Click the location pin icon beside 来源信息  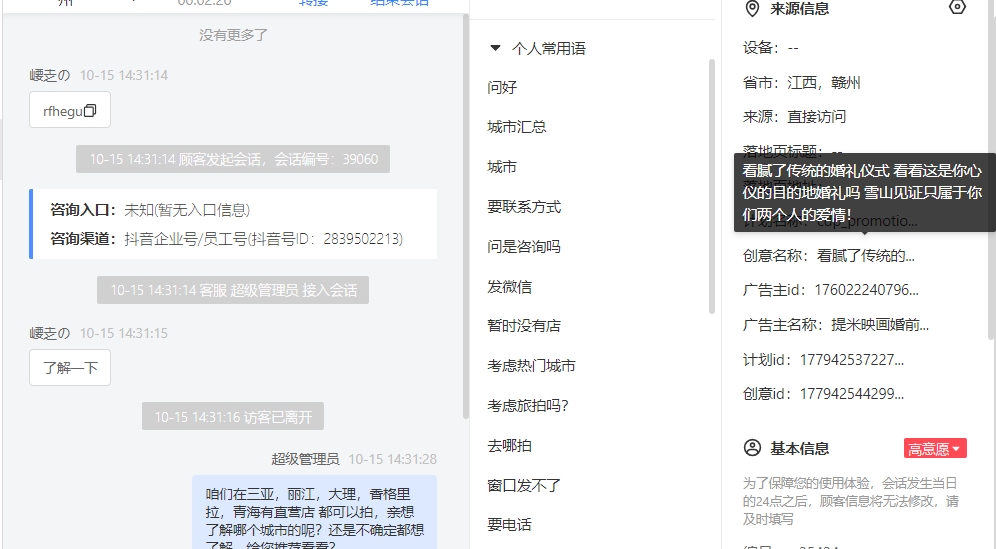(752, 8)
